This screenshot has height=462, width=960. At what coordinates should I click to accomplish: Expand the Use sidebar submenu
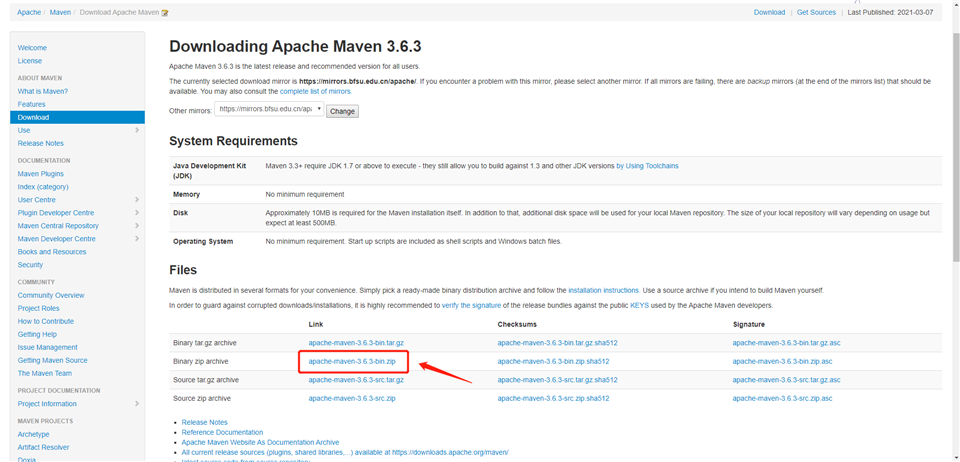tap(137, 130)
